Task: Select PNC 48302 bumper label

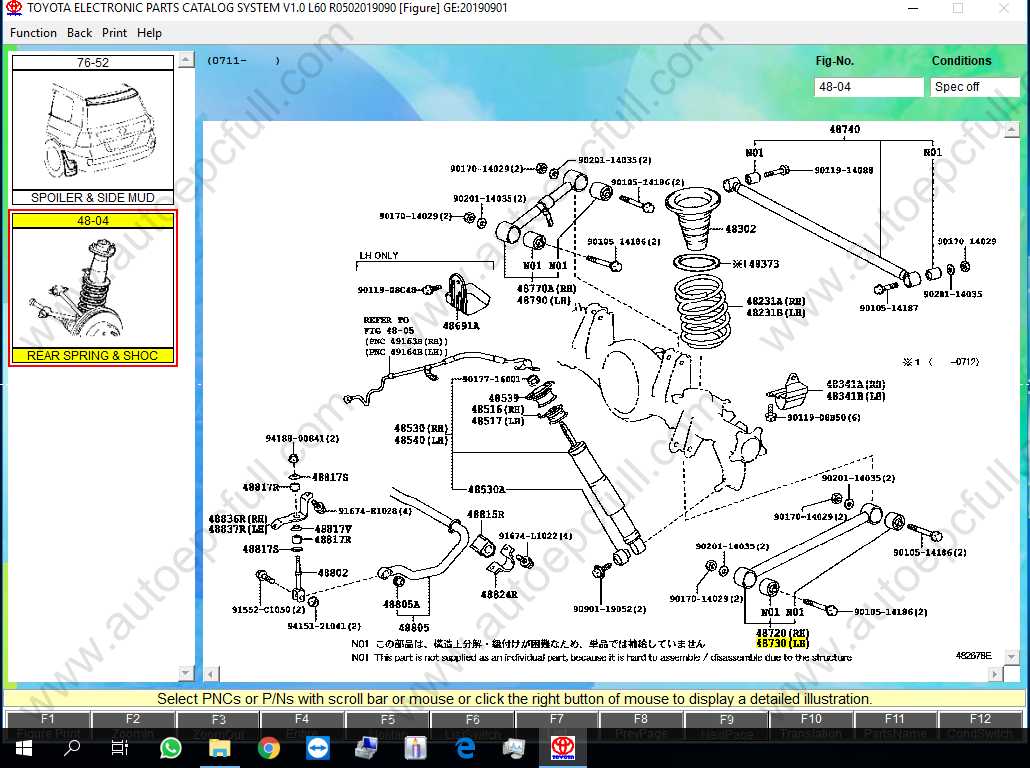Action: (x=740, y=229)
